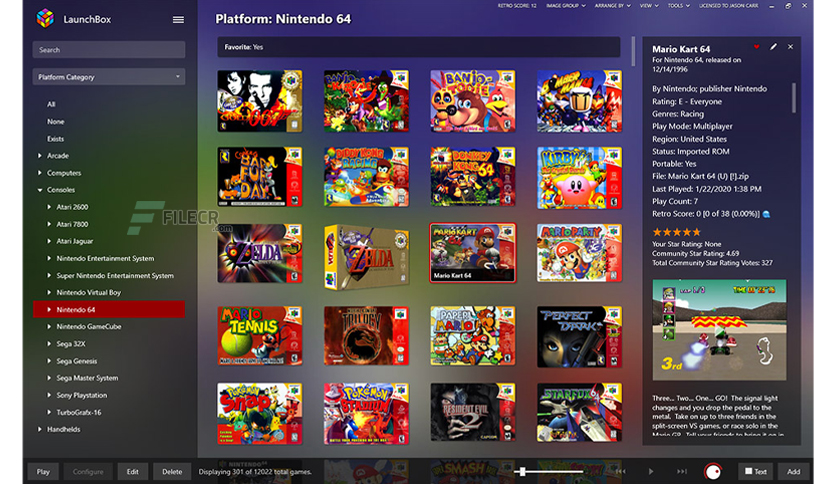Select TurboGrafx-16 platform
Screen dimensions: 836x484
click(x=79, y=412)
